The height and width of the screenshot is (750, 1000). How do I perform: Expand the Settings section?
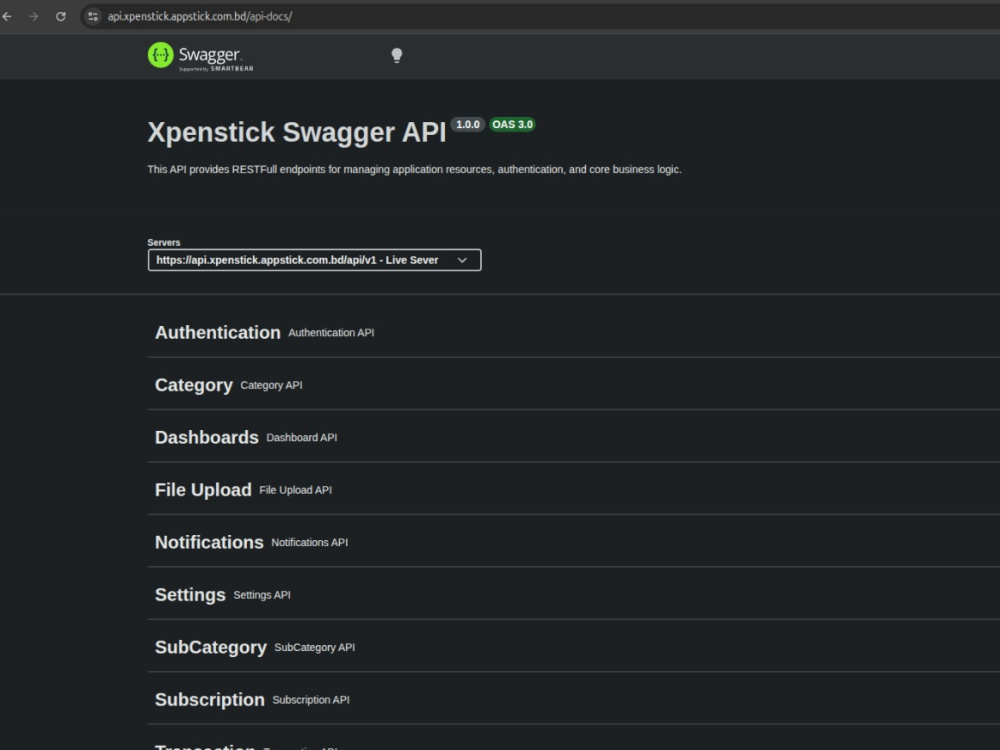(574, 594)
